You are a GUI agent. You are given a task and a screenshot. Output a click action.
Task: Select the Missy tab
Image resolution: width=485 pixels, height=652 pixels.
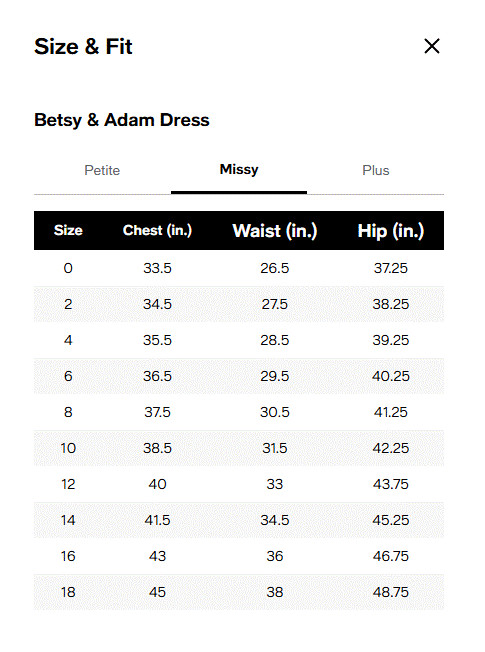[x=239, y=170]
